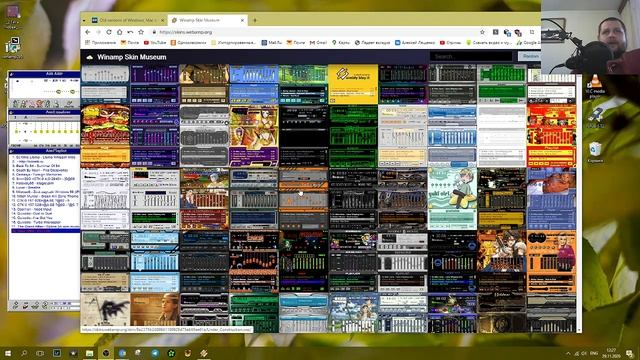This screenshot has height=360, width=640.
Task: Adjust the Winamp equalizer preamp slider
Action: (17, 131)
